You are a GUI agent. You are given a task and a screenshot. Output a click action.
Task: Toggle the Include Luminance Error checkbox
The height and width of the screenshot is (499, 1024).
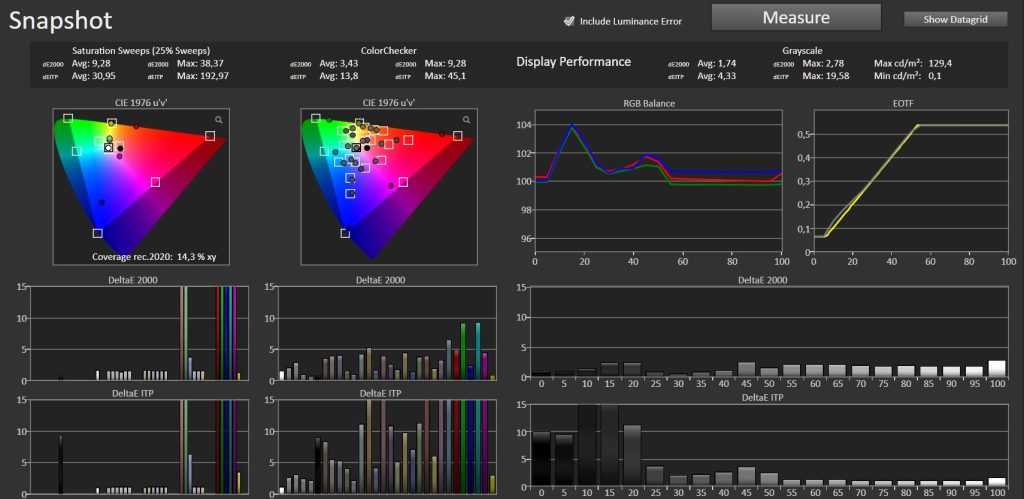[569, 21]
